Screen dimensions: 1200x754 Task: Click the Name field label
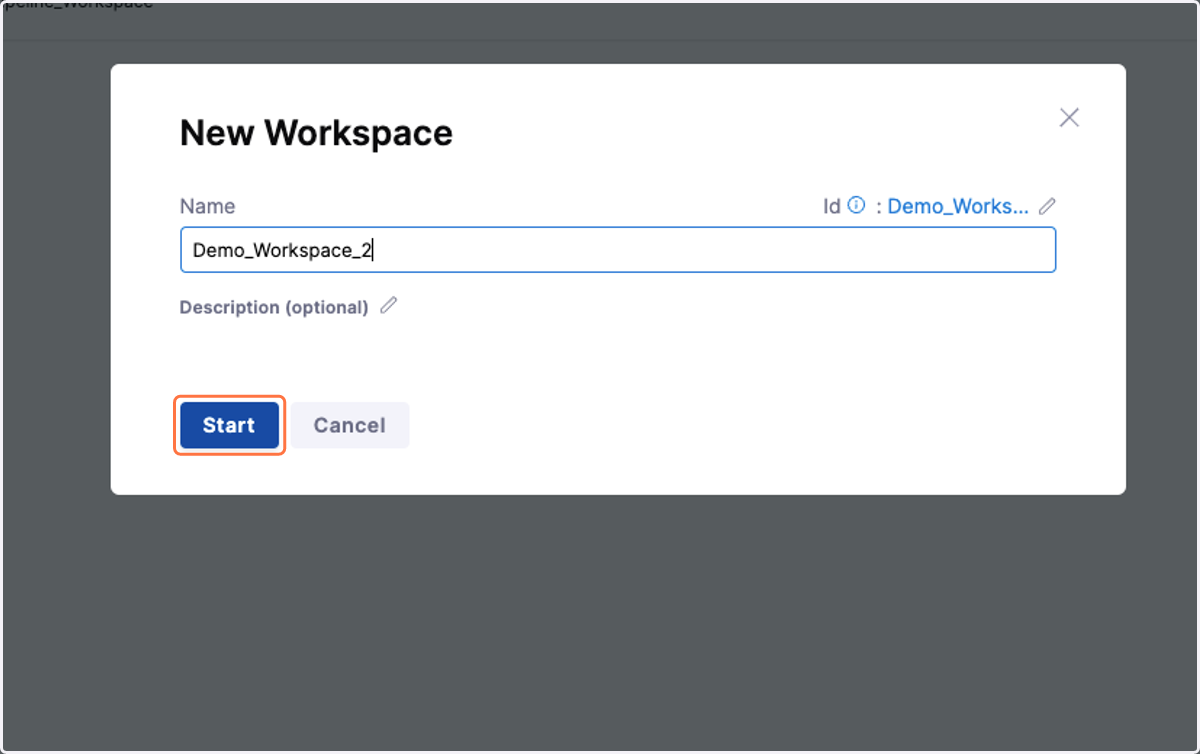(x=207, y=206)
